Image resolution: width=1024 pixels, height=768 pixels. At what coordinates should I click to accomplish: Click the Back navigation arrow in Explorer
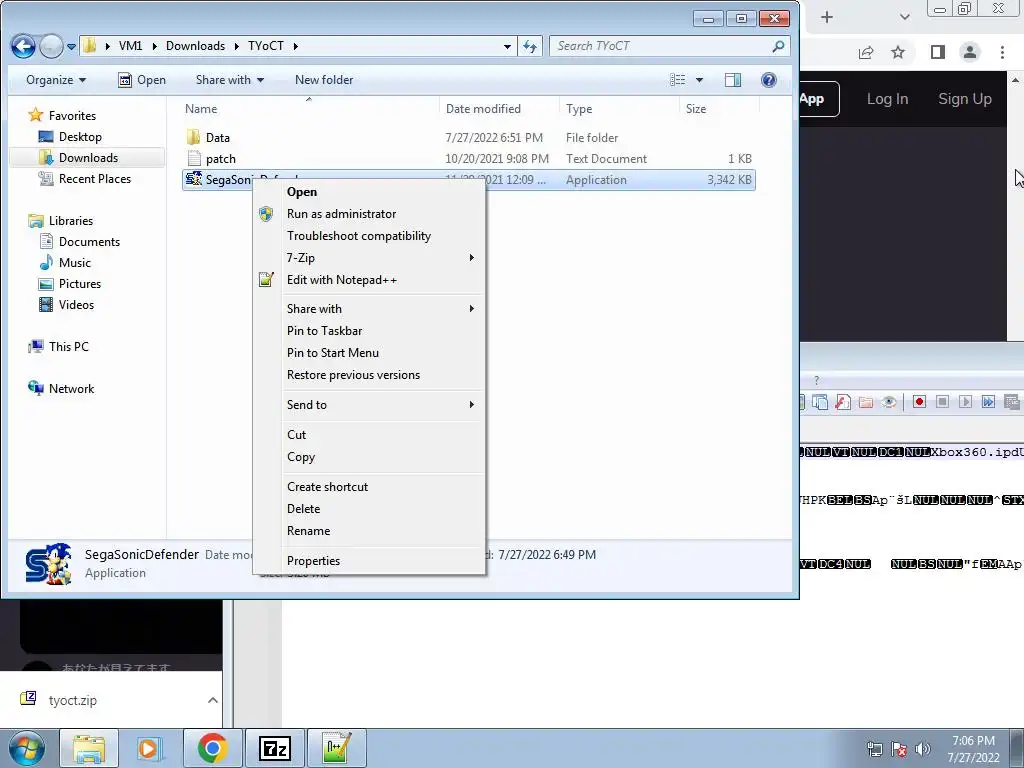pyautogui.click(x=24, y=46)
